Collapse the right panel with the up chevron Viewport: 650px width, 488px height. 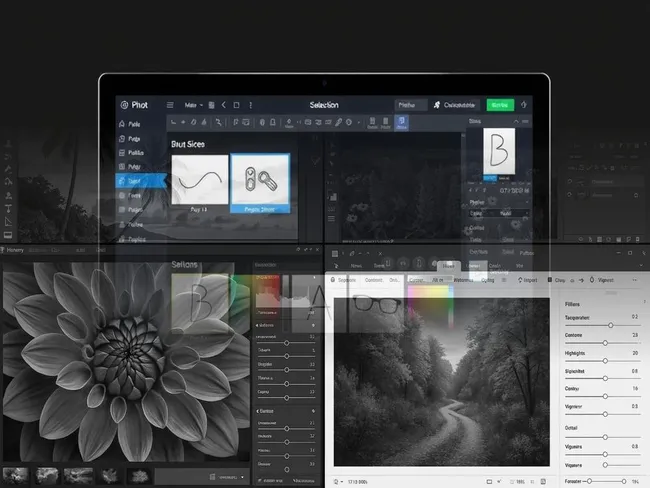point(516,121)
